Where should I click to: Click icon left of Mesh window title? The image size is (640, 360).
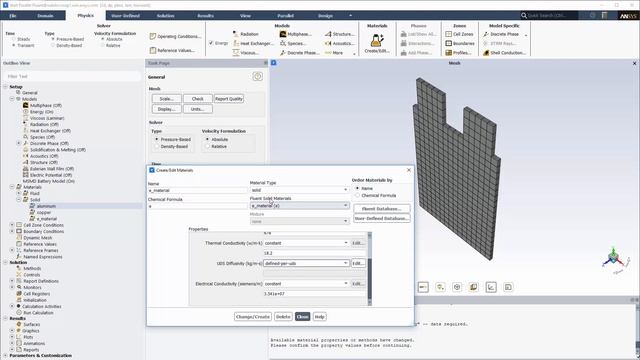(x=273, y=63)
